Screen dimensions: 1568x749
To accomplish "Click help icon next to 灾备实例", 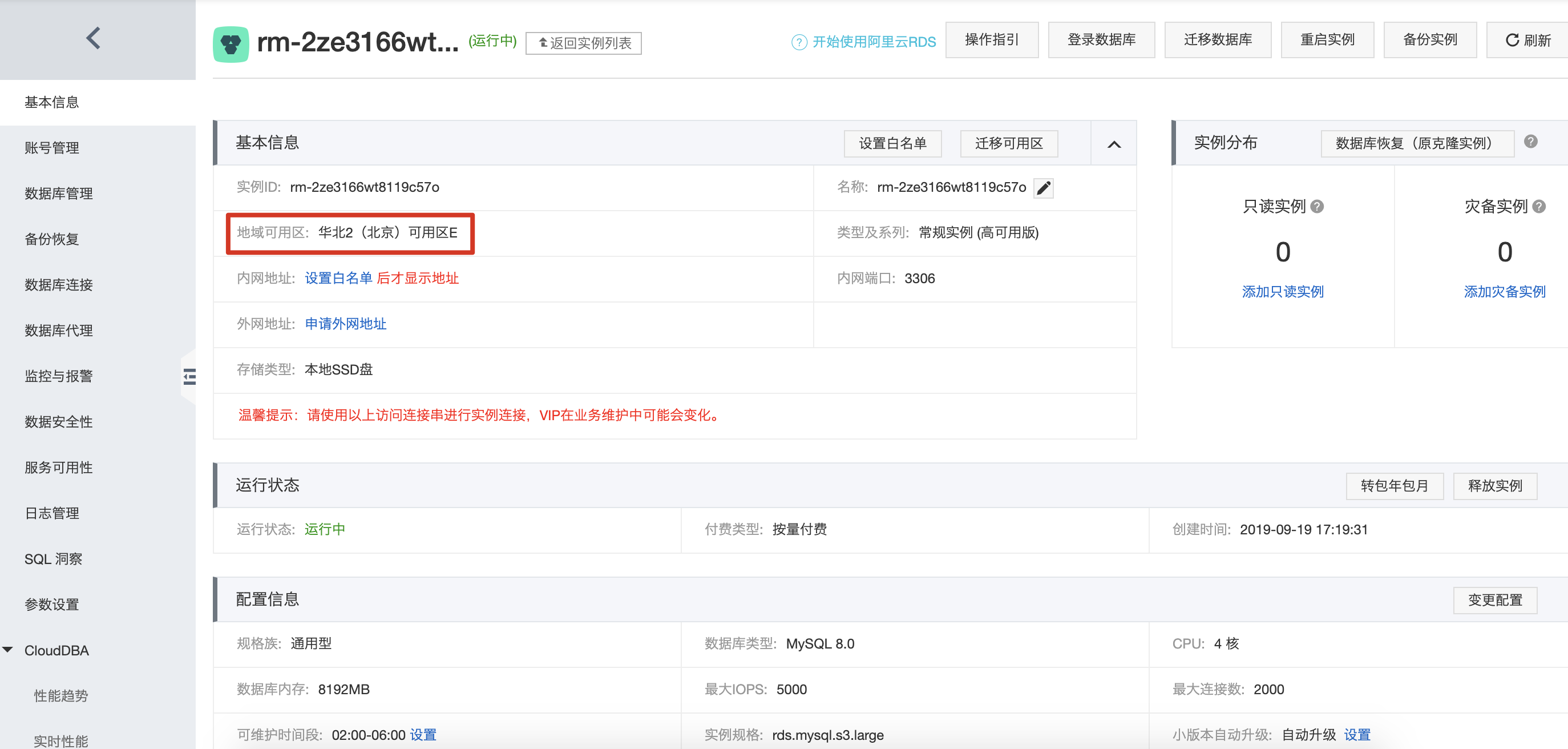I will pyautogui.click(x=1539, y=207).
